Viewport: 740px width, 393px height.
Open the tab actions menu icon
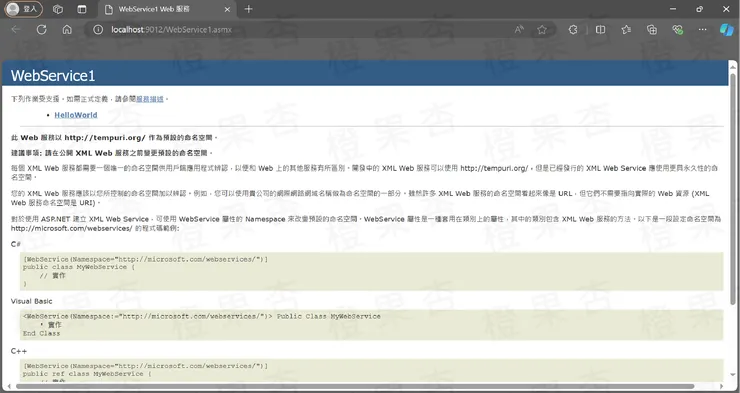coord(82,9)
